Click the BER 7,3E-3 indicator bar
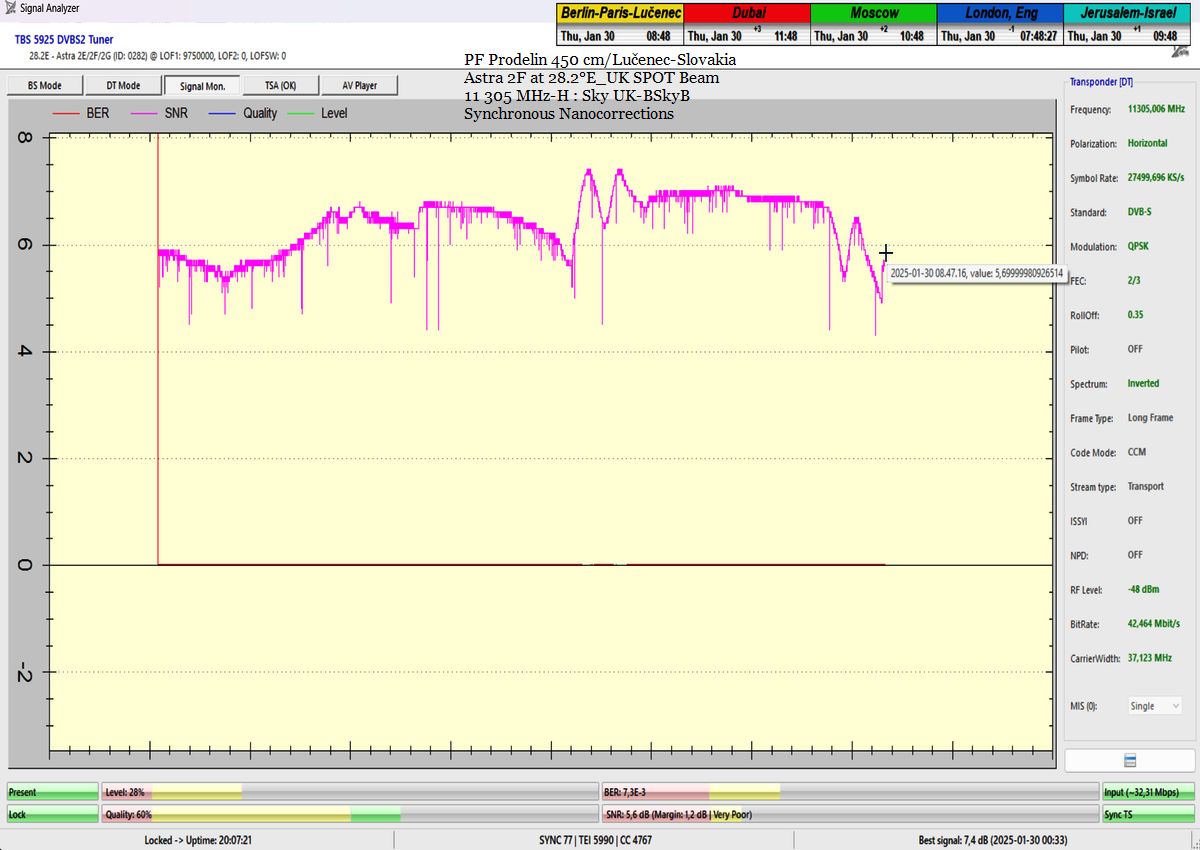1200x850 pixels. click(850, 792)
